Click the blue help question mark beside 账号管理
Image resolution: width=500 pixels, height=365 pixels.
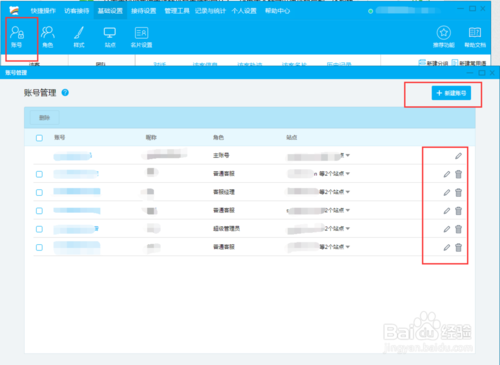(x=65, y=93)
